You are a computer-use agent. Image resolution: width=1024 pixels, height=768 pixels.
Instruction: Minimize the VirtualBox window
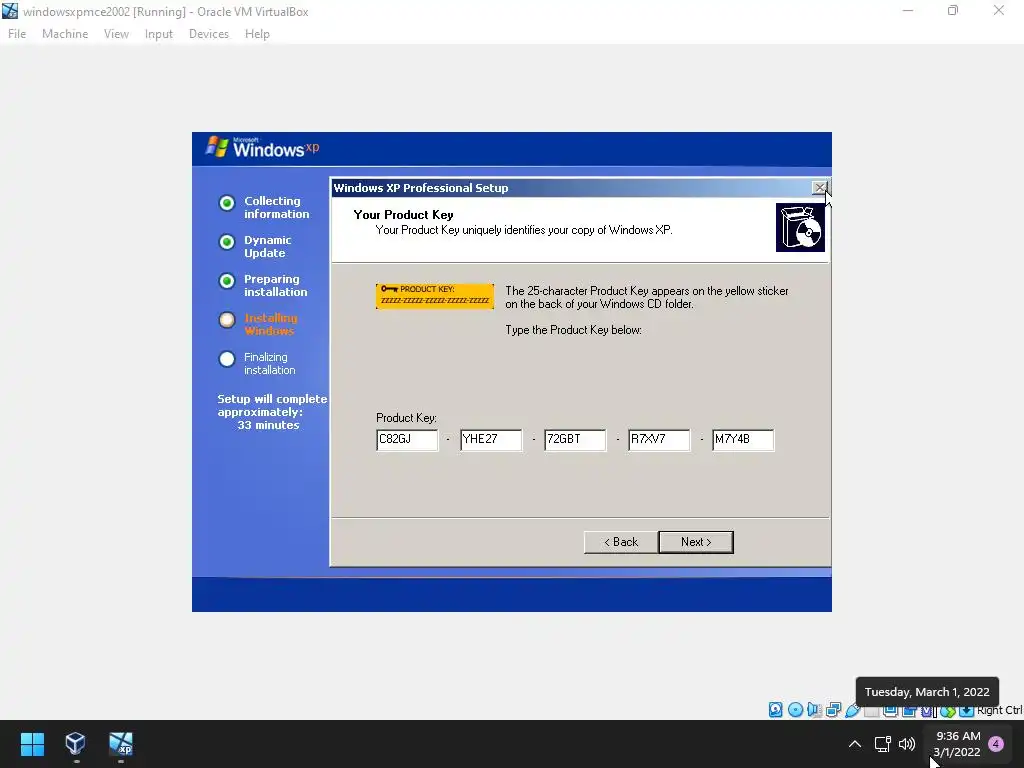pos(908,11)
